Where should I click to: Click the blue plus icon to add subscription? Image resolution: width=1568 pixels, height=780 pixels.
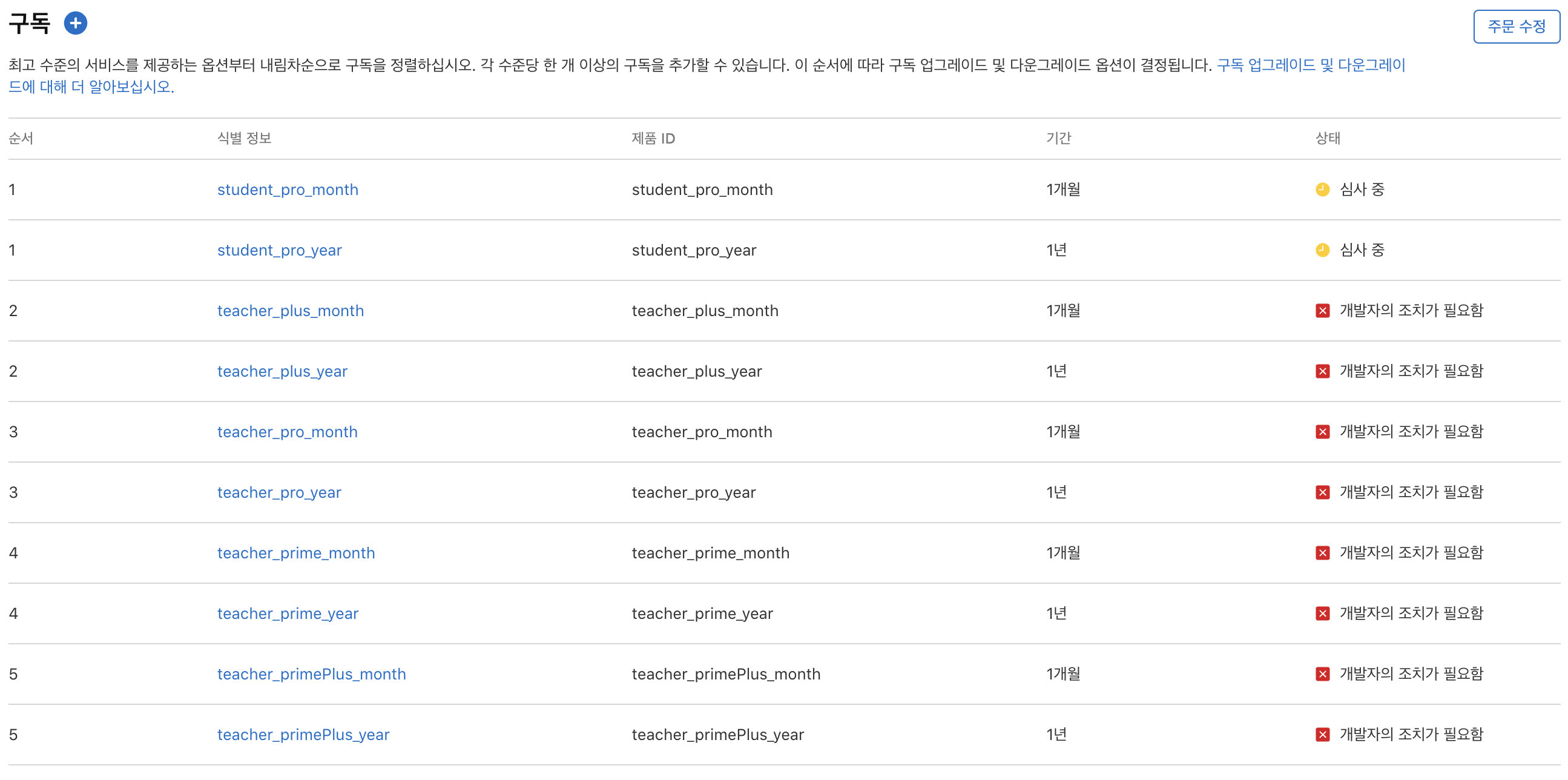76,24
